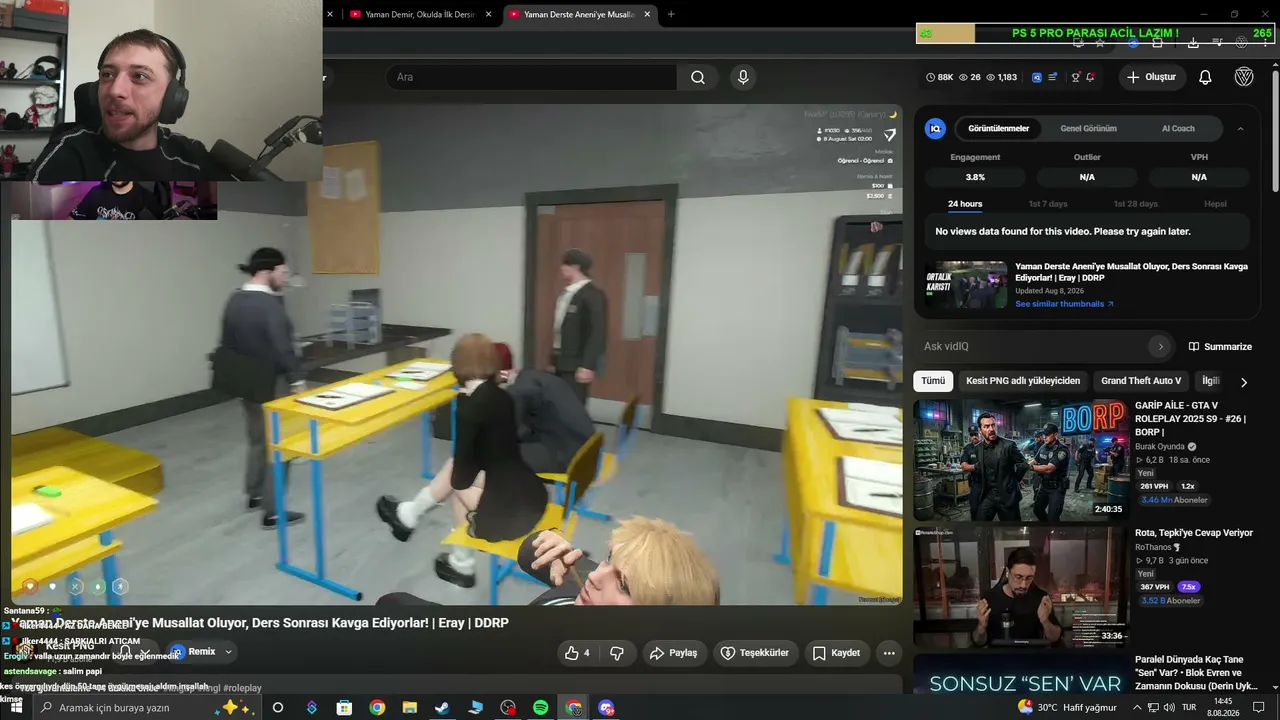The width and height of the screenshot is (1280, 720).
Task: Click the YouTube search magnifier button
Action: point(697,77)
